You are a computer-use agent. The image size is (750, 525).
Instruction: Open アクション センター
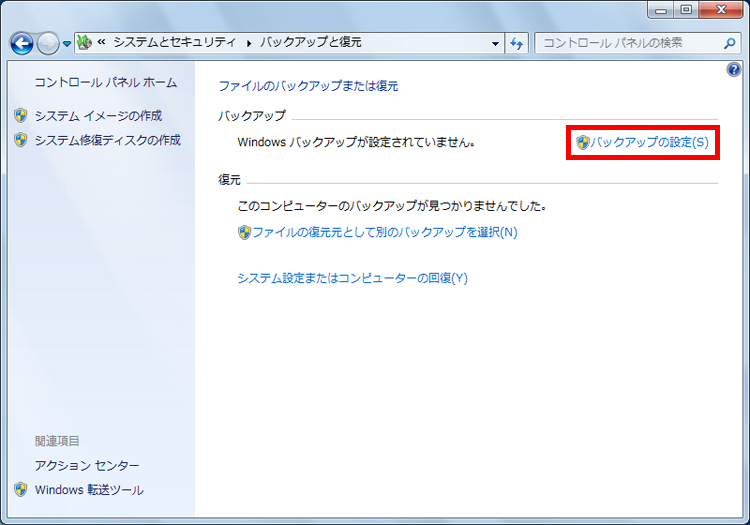coord(87,465)
